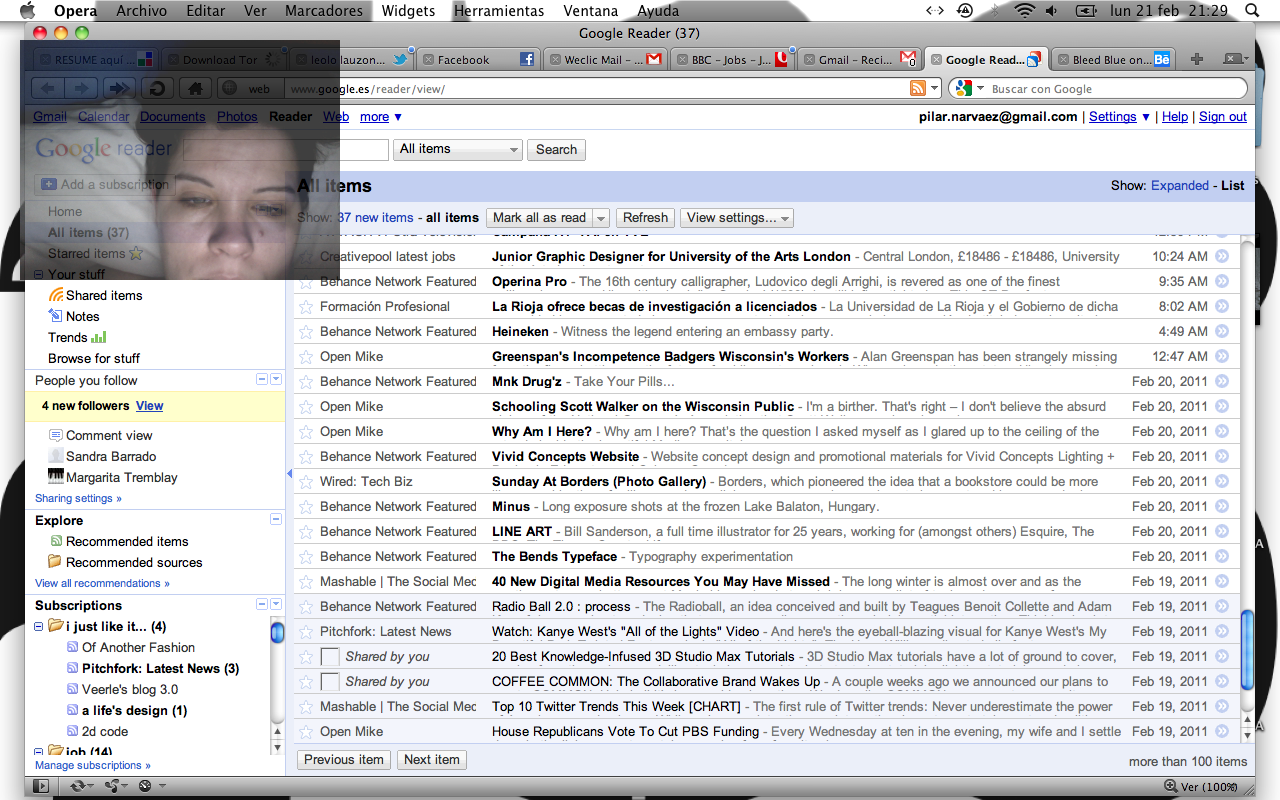The height and width of the screenshot is (800, 1280).
Task: Click the Shared items feed icon
Action: (56, 296)
